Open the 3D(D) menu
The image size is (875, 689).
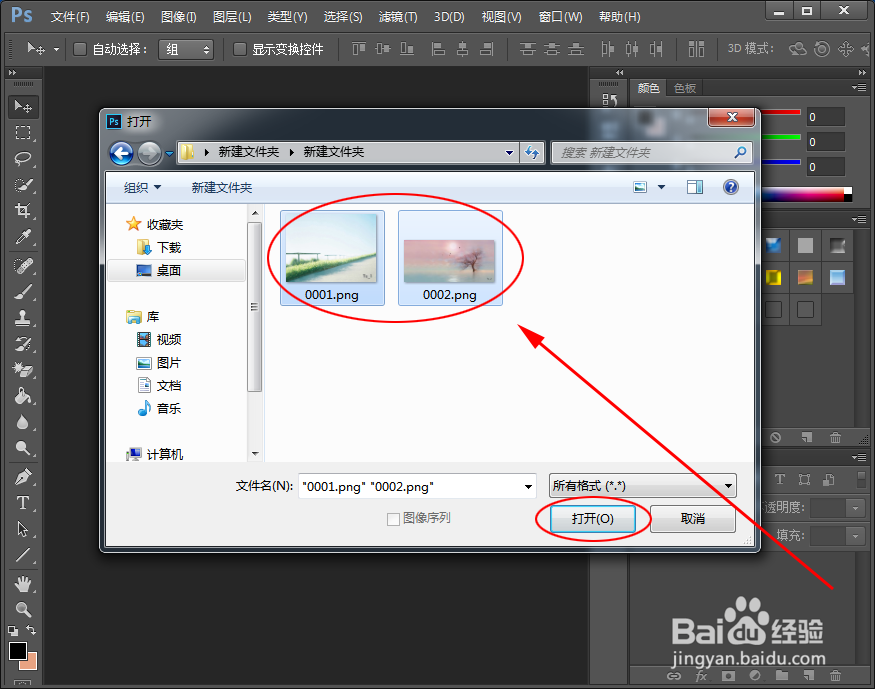coord(449,17)
